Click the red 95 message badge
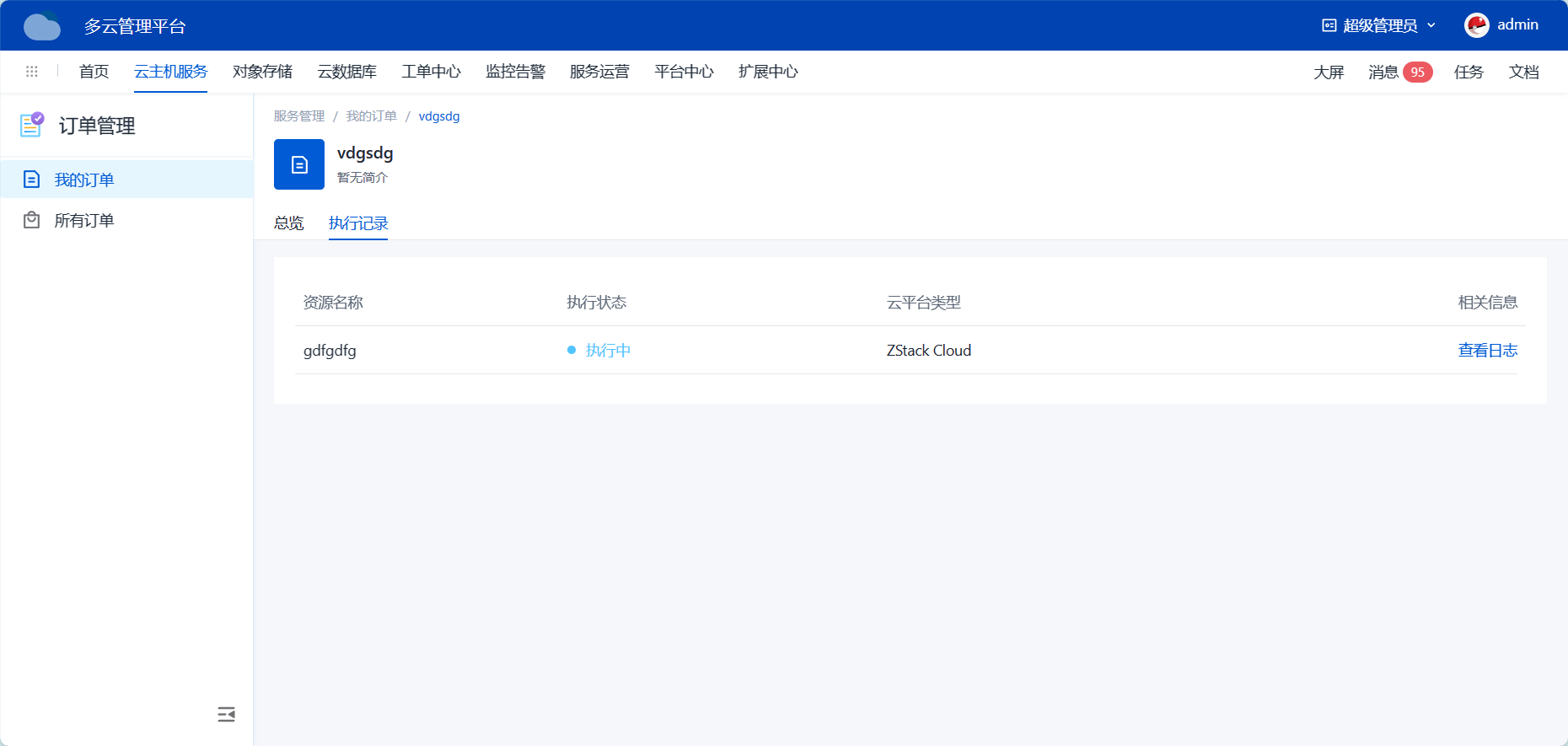Image resolution: width=1568 pixels, height=746 pixels. coord(1418,72)
